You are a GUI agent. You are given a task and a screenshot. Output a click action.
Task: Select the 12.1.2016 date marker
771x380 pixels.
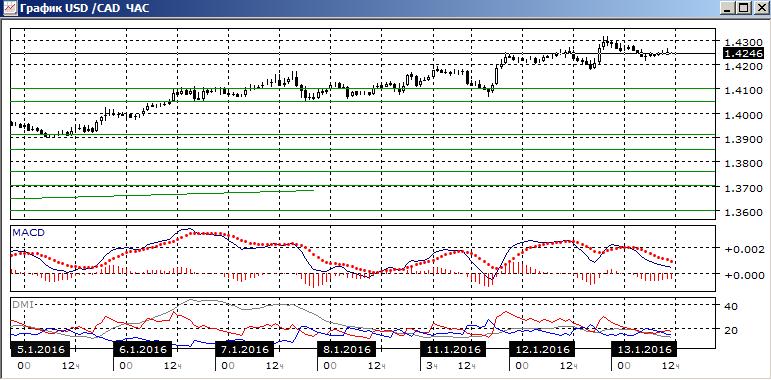(x=542, y=349)
